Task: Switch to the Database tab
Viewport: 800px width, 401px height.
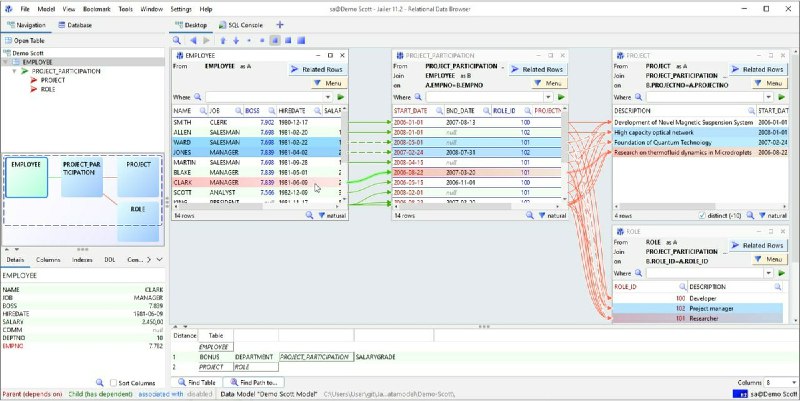Action: coord(75,25)
